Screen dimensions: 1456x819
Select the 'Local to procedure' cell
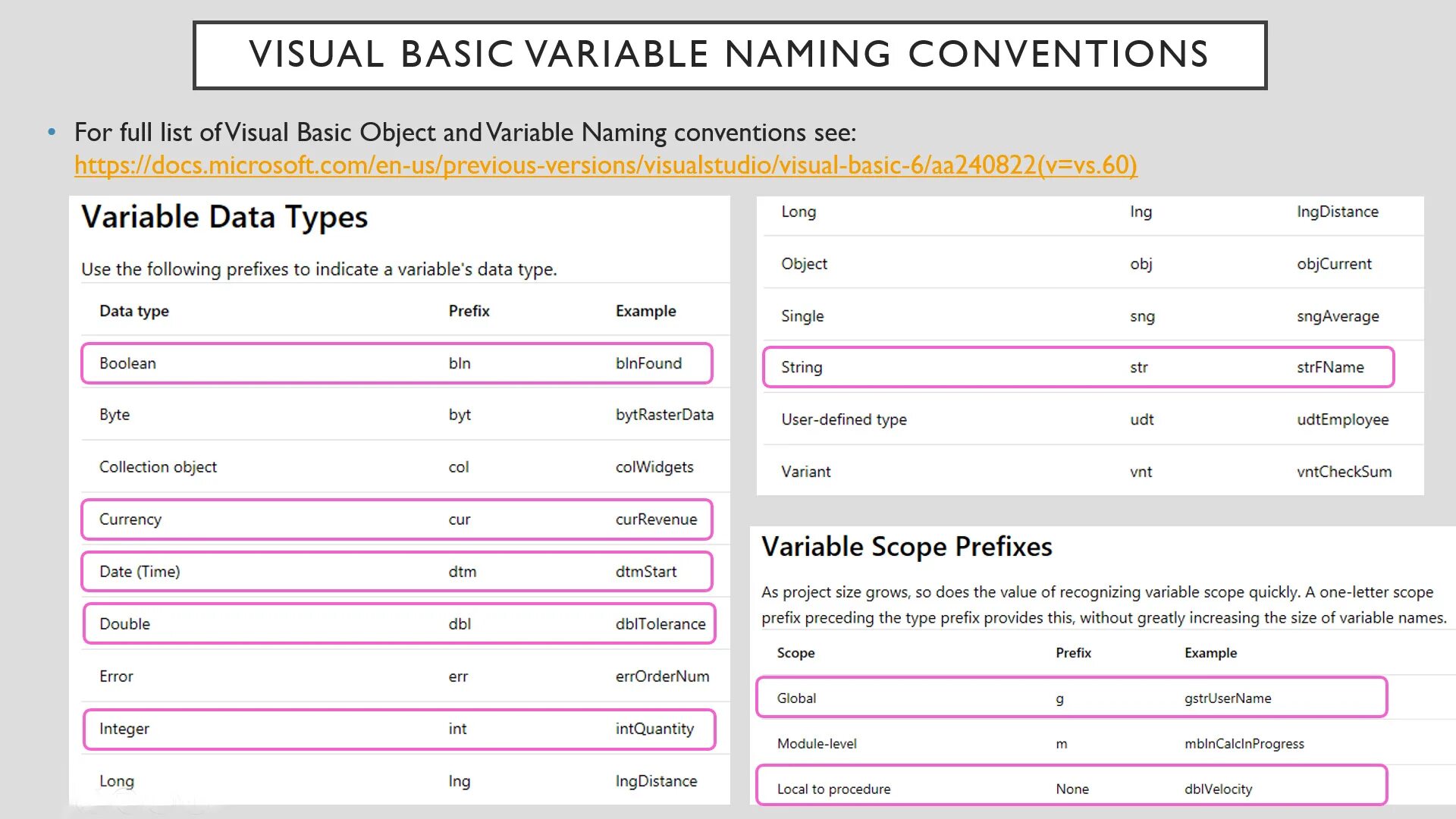833,789
